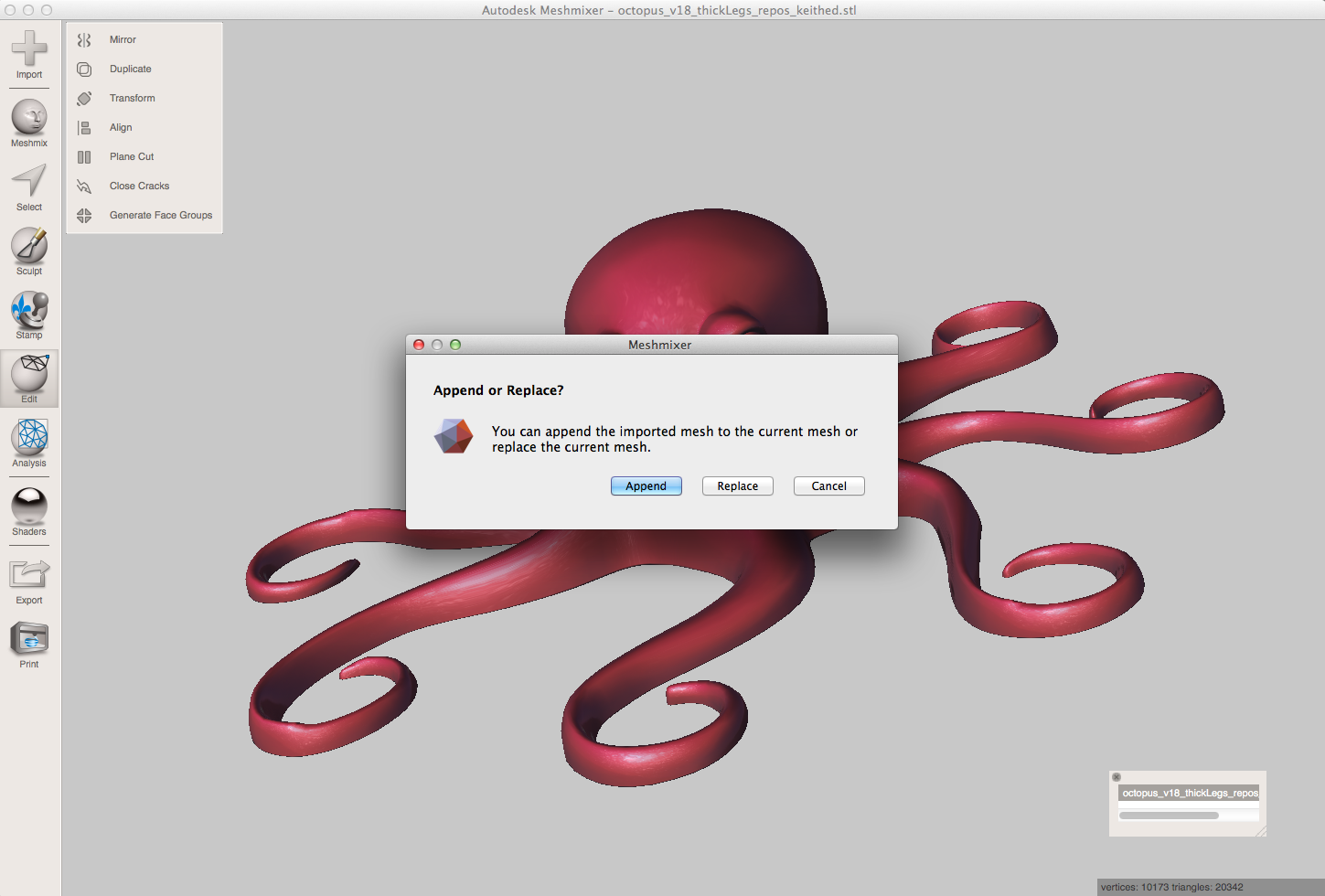Click the octopus_v18_thickLegs_repos object thumbnail
The width and height of the screenshot is (1325, 896).
tap(1188, 793)
